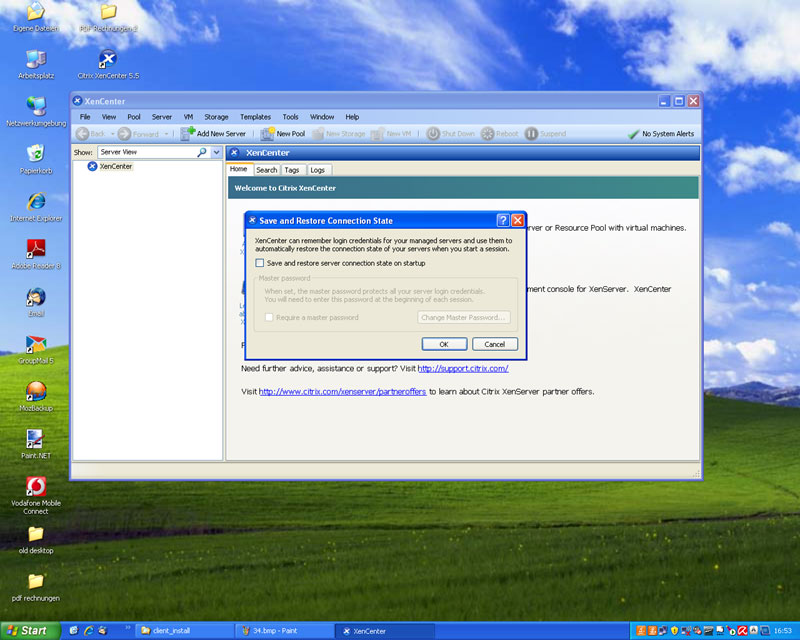Open the Forward button history dropdown arrow
Viewport: 800px width, 640px height.
click(166, 134)
